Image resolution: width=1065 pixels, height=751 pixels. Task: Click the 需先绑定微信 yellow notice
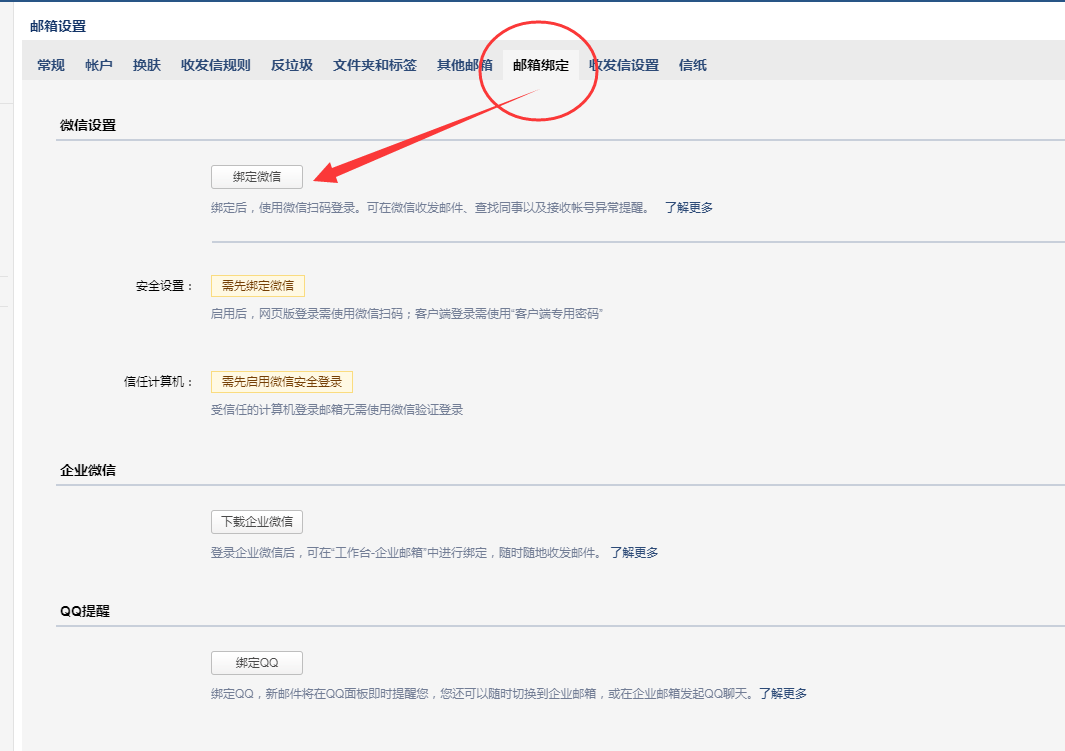(258, 286)
